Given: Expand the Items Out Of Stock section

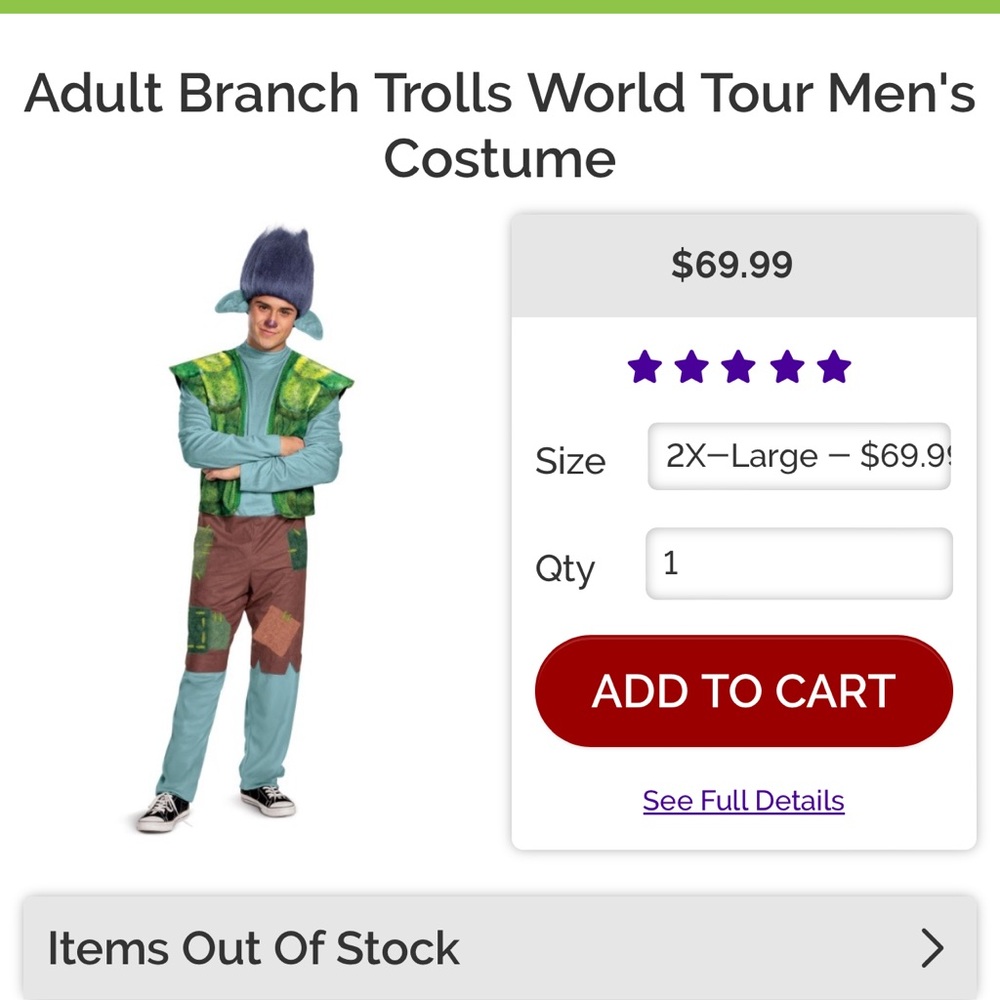Looking at the screenshot, I should [500, 947].
